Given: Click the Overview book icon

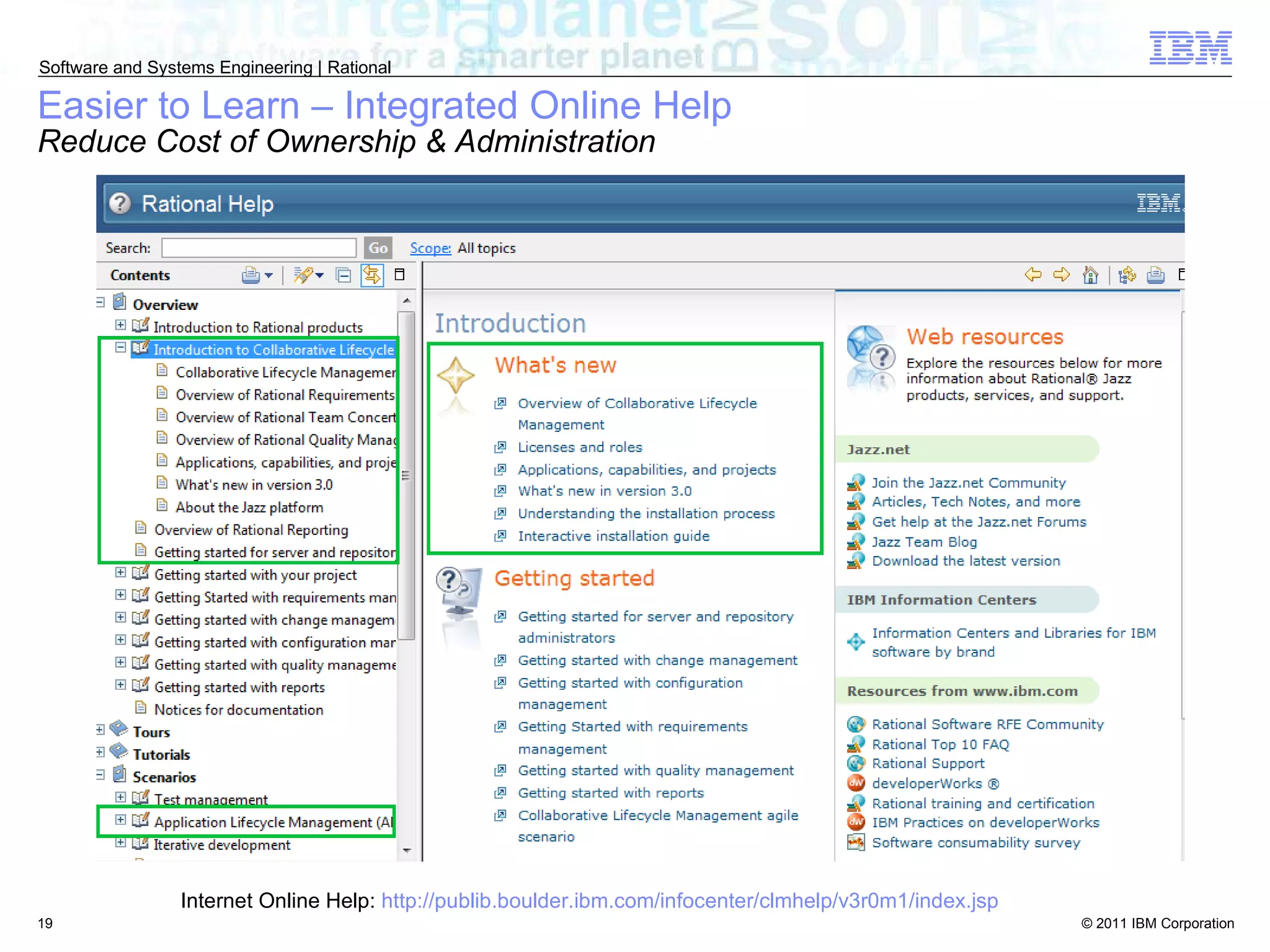Looking at the screenshot, I should point(120,302).
